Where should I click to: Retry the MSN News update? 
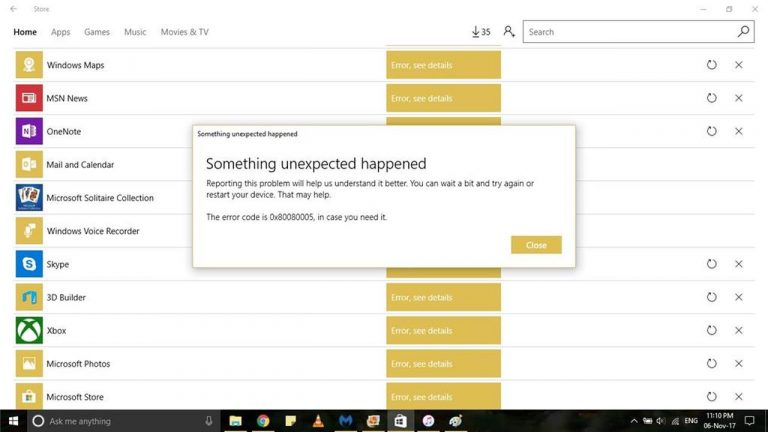[712, 98]
